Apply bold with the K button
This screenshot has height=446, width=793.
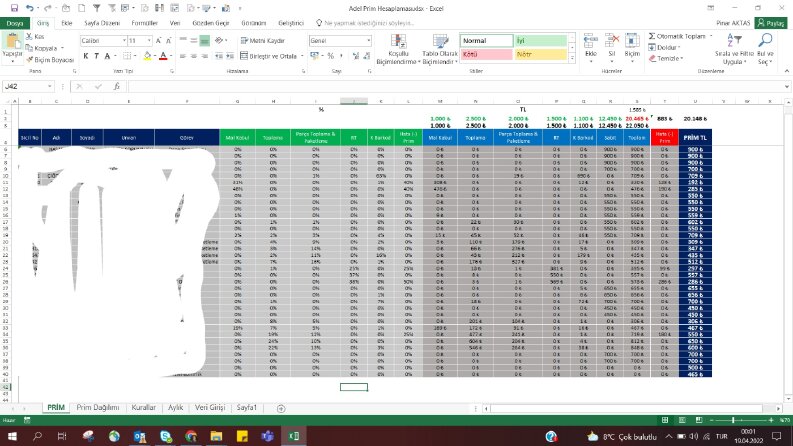point(85,56)
